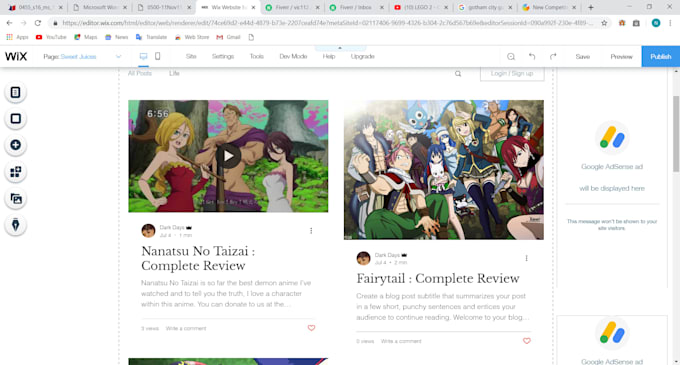
Task: Click the zoom out magnifier in Wix toolbar
Action: pyautogui.click(x=511, y=57)
